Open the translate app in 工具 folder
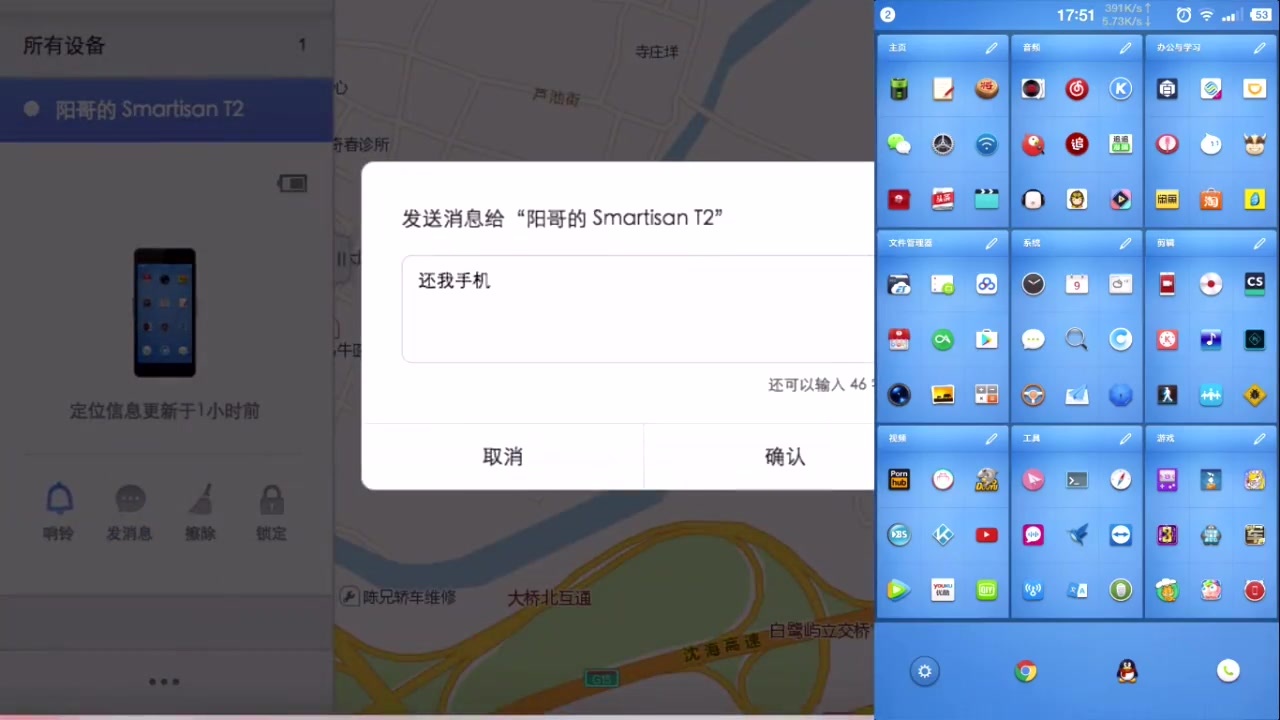 pyautogui.click(x=1077, y=590)
